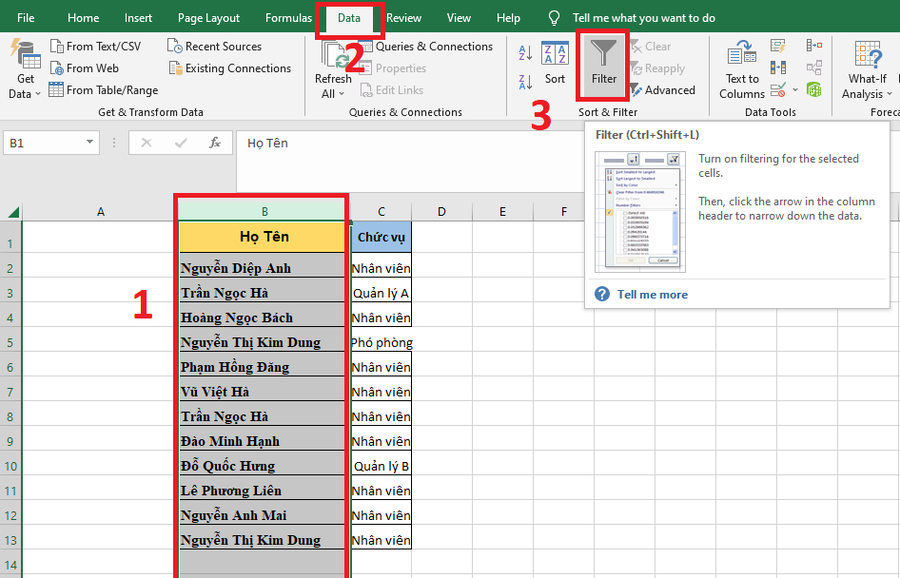Open Queries & Connections pane
Viewport: 900px width, 578px height.
click(426, 46)
